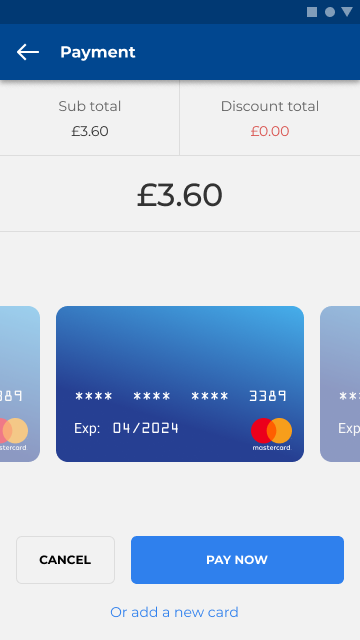This screenshot has width=360, height=640.
Task: Tap the back arrow icon
Action: [28, 52]
